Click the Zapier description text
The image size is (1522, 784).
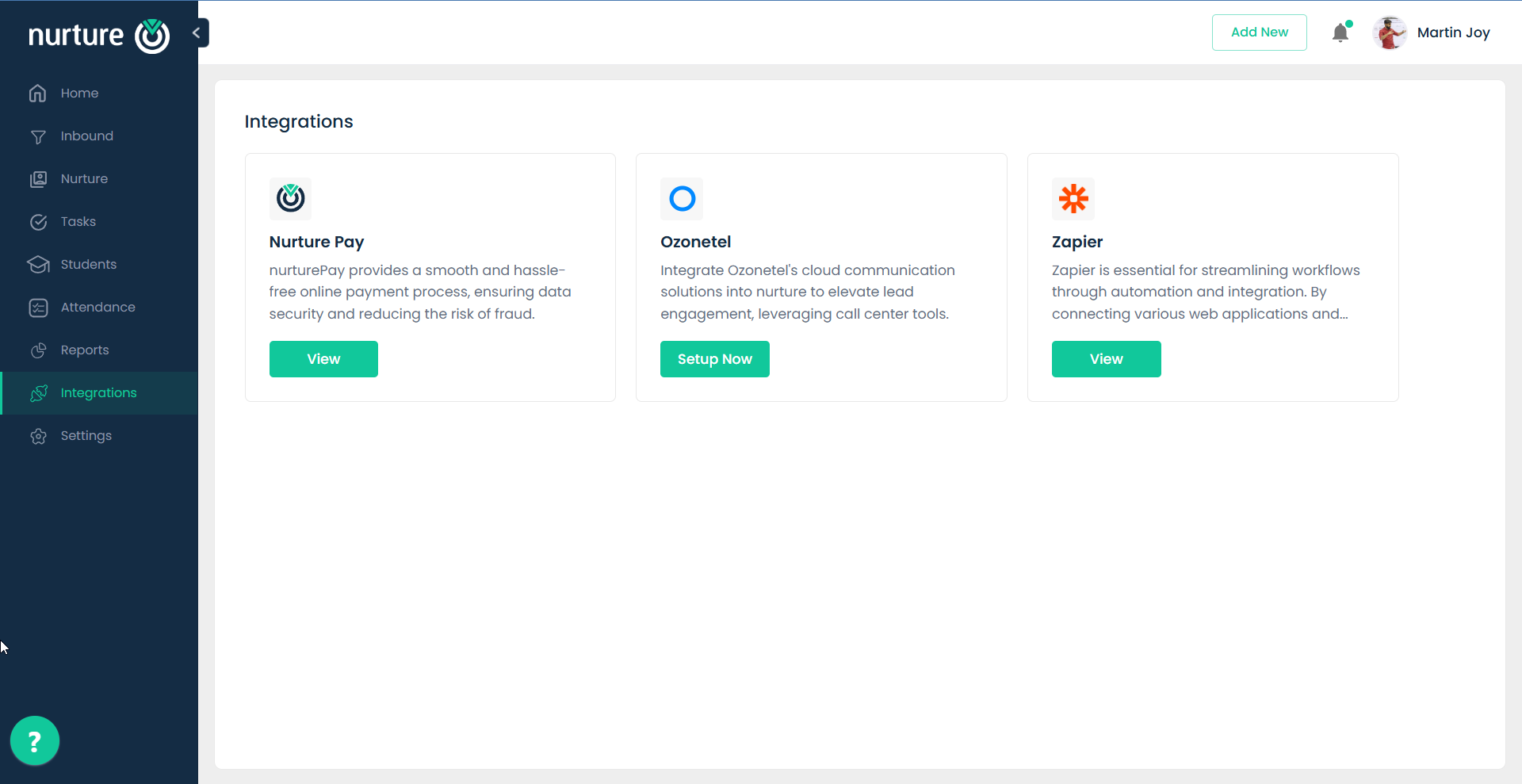point(1206,292)
